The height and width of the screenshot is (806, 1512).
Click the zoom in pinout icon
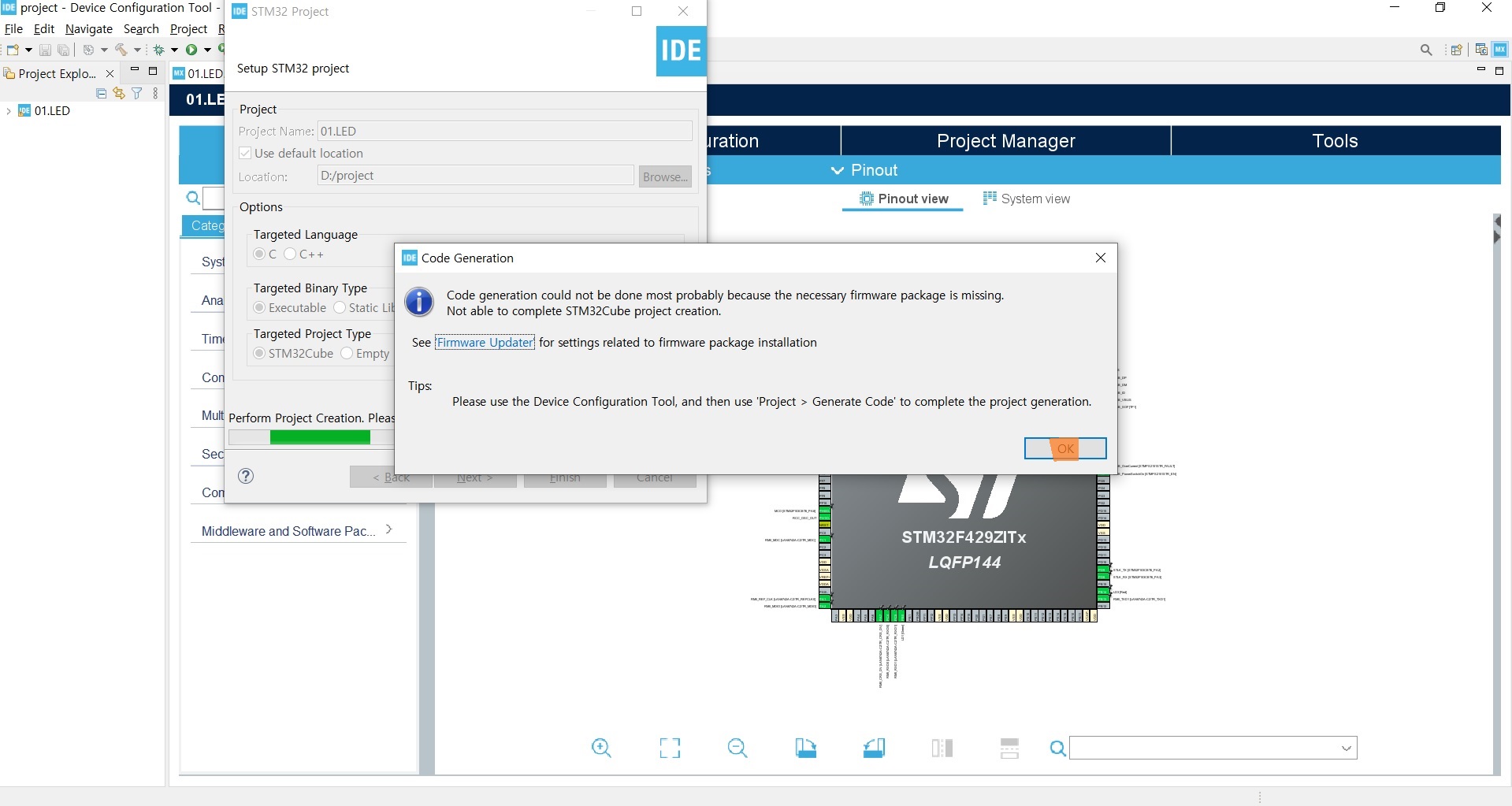601,748
